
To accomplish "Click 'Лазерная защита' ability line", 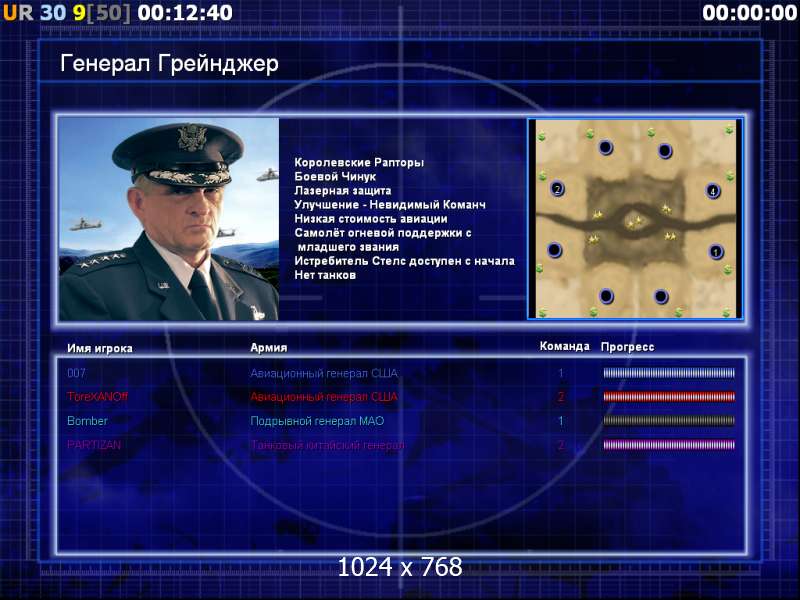I will pos(342,191).
